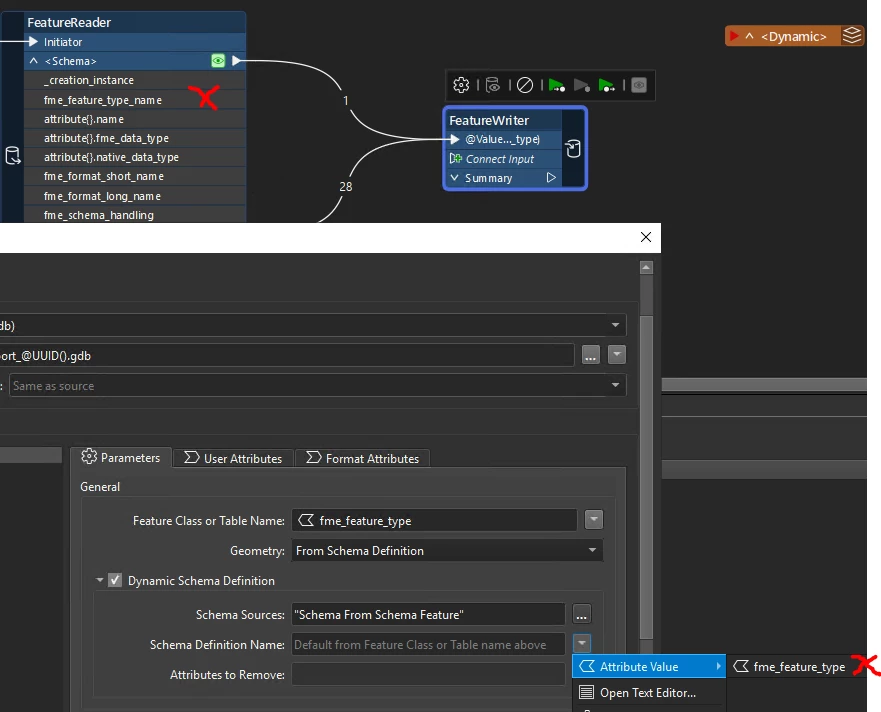Expand the FeatureWriter Summary port chevron

point(455,178)
